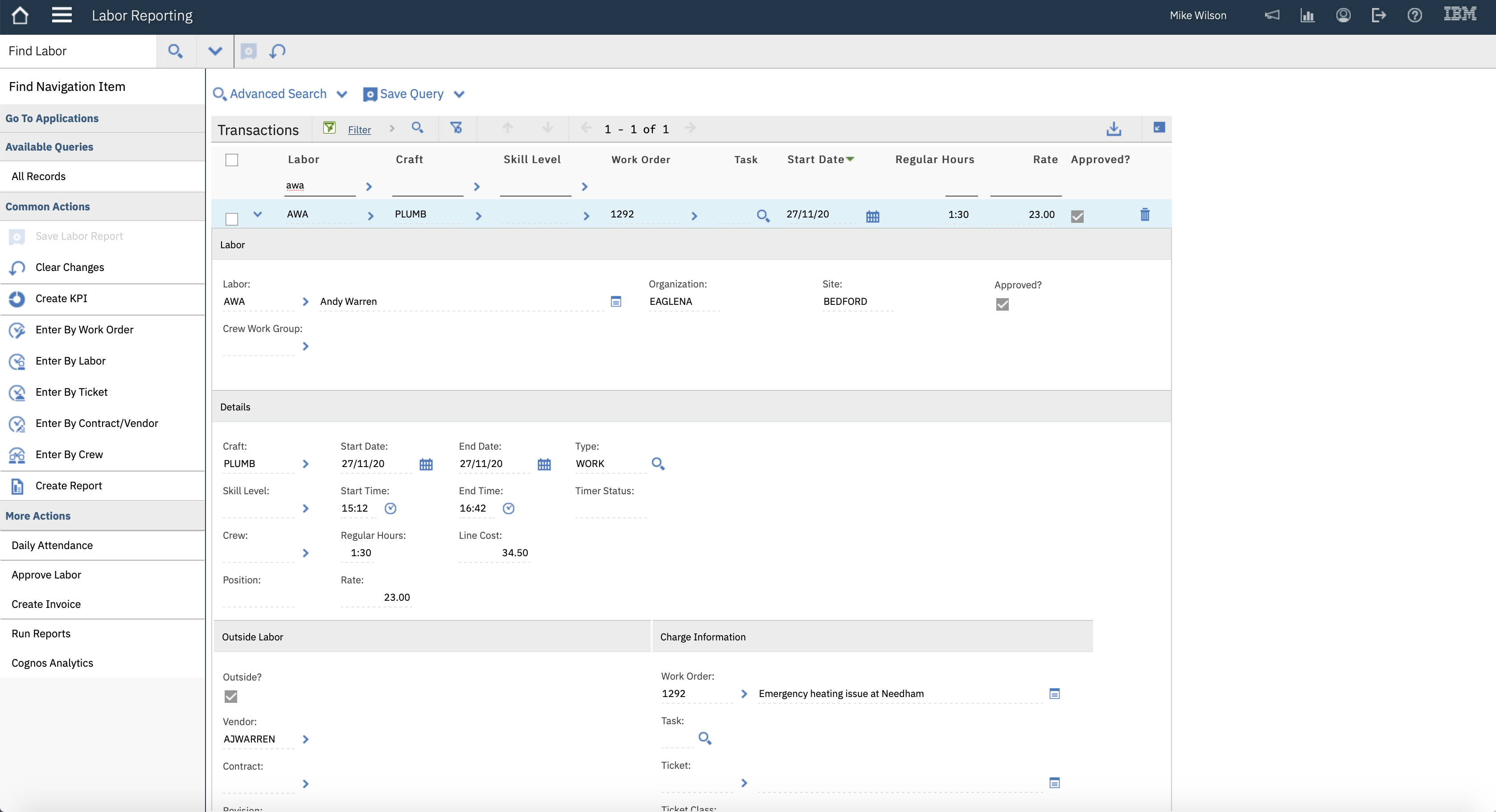Open the reports bar chart icon
The image size is (1496, 812).
(1307, 15)
